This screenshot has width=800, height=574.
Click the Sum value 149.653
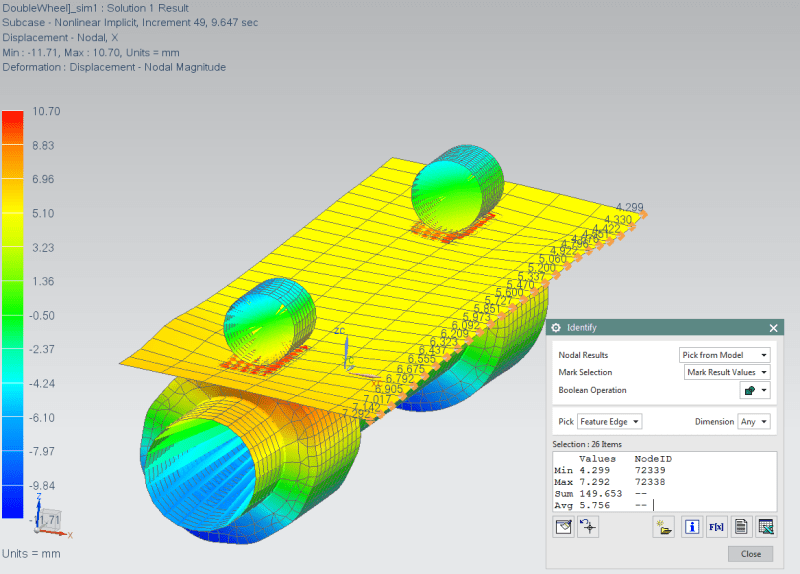[x=601, y=494]
